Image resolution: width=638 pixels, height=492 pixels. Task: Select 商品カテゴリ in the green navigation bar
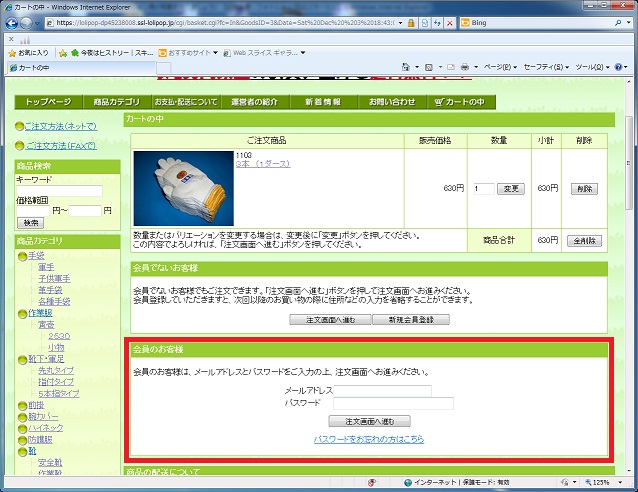point(116,102)
